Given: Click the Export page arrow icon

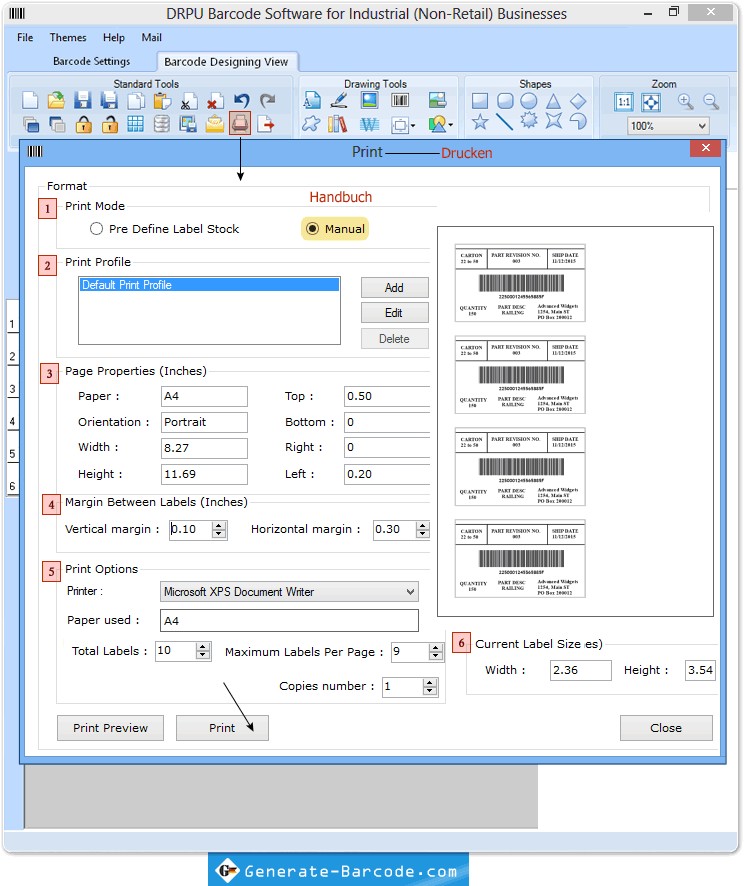Looking at the screenshot, I should click(266, 124).
